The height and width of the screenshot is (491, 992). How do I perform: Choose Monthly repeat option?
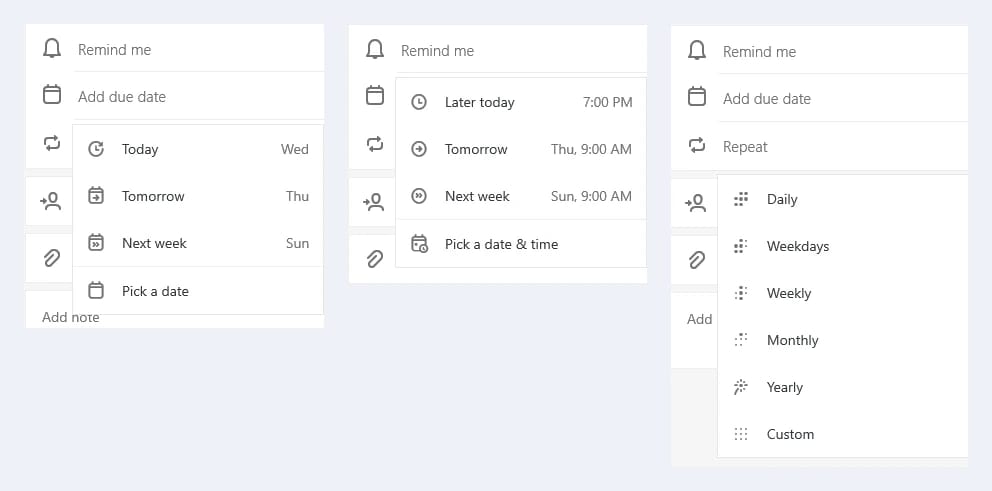tap(843, 340)
